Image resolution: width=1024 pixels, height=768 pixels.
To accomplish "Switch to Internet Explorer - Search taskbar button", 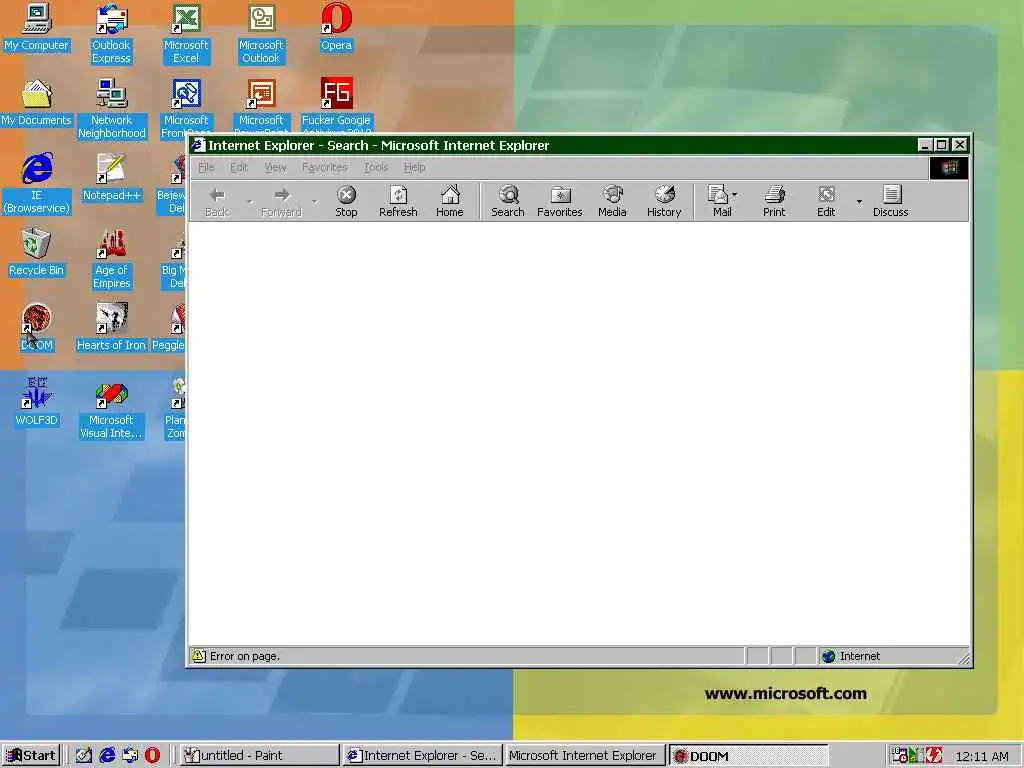I will 423,755.
